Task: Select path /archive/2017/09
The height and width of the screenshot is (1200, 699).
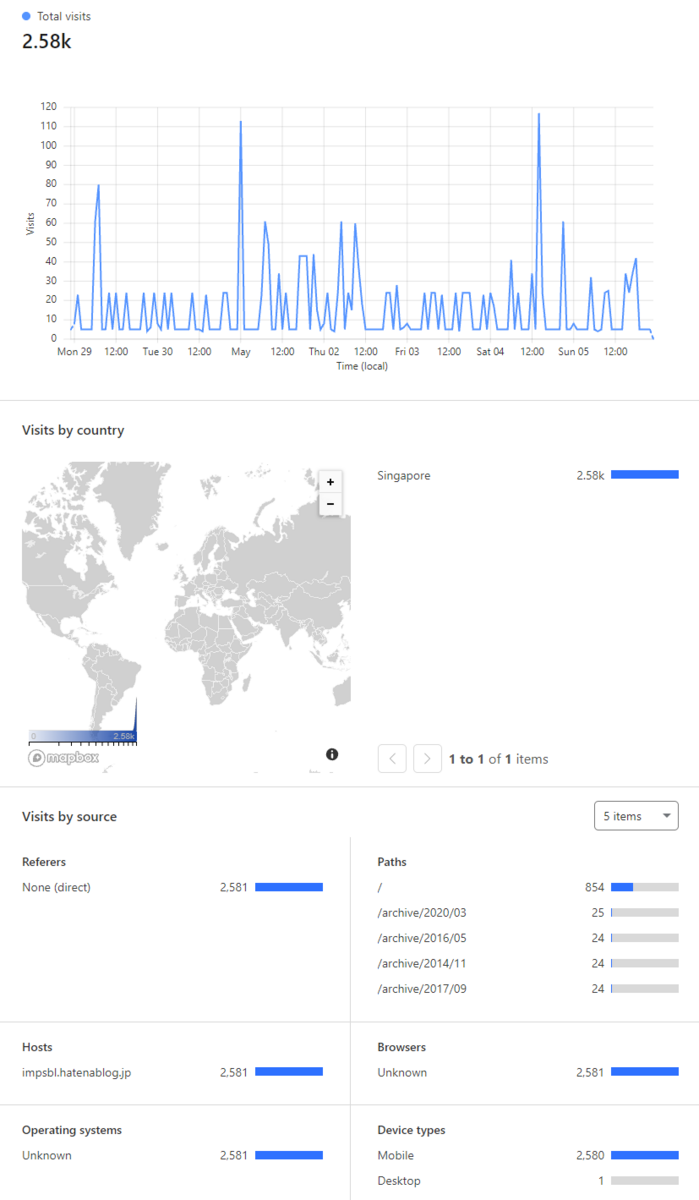Action: [x=422, y=989]
